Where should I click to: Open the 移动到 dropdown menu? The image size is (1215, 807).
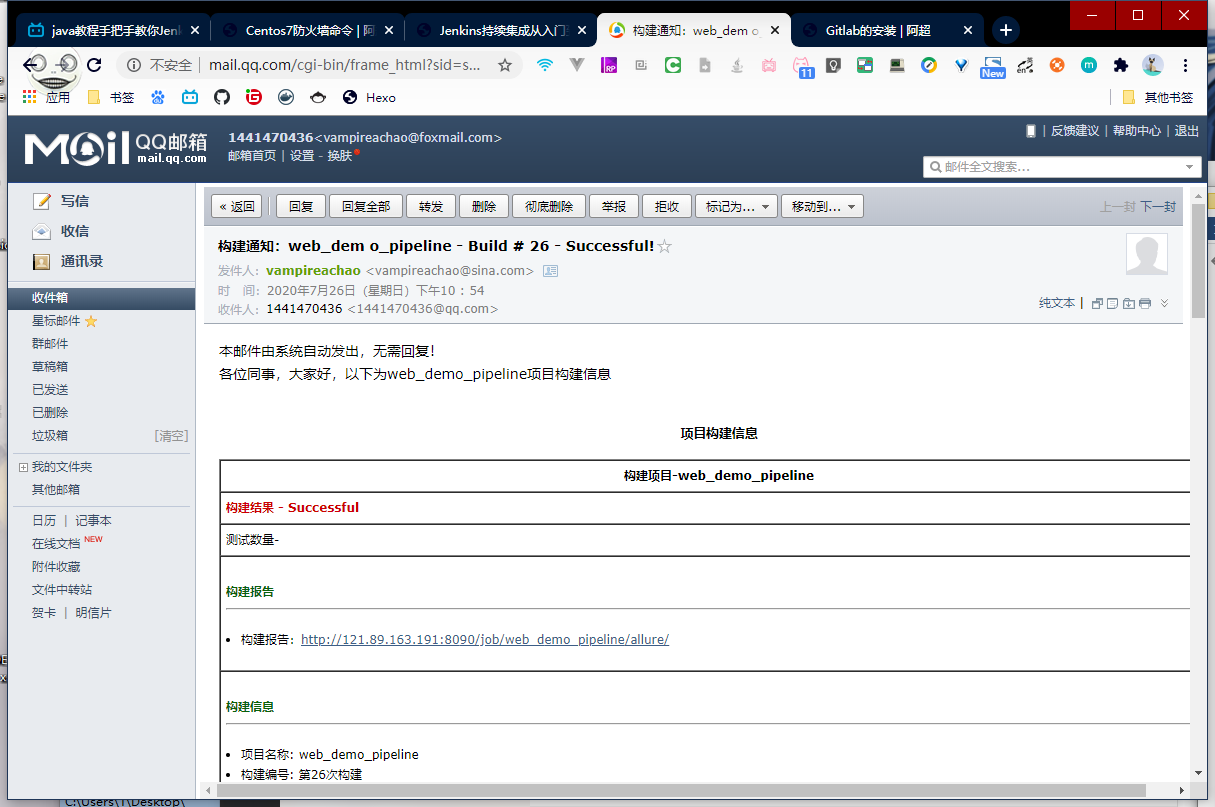tap(822, 207)
